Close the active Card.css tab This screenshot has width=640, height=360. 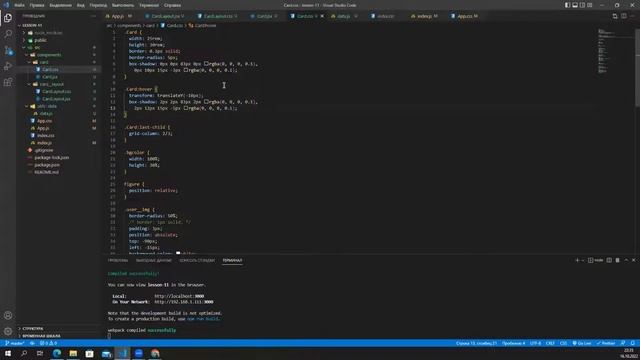[322, 16]
